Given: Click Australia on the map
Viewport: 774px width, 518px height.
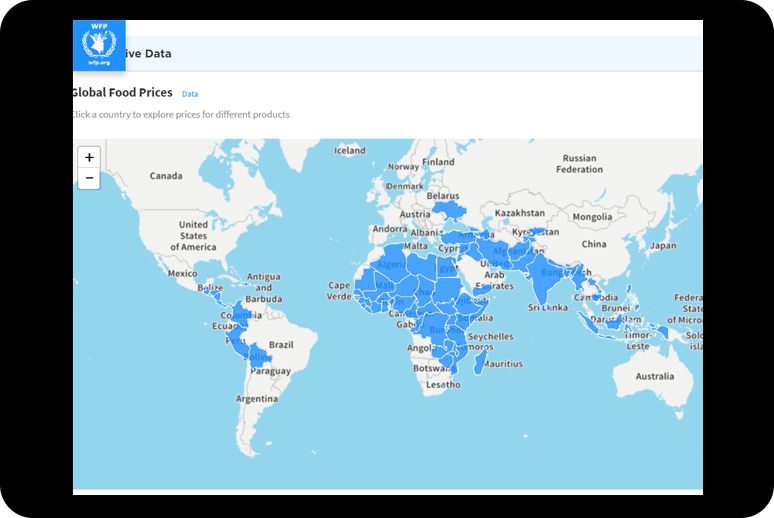Looking at the screenshot, I should pyautogui.click(x=654, y=376).
